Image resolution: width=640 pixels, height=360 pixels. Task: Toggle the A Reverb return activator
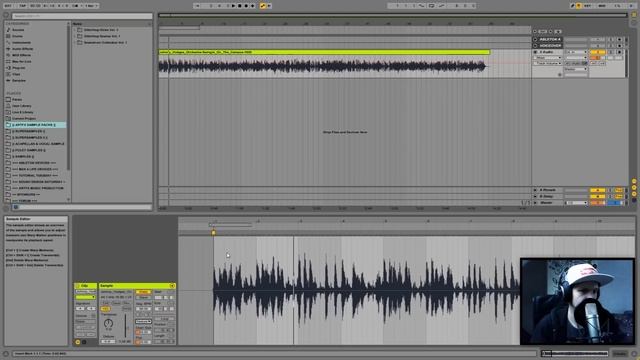click(x=597, y=190)
